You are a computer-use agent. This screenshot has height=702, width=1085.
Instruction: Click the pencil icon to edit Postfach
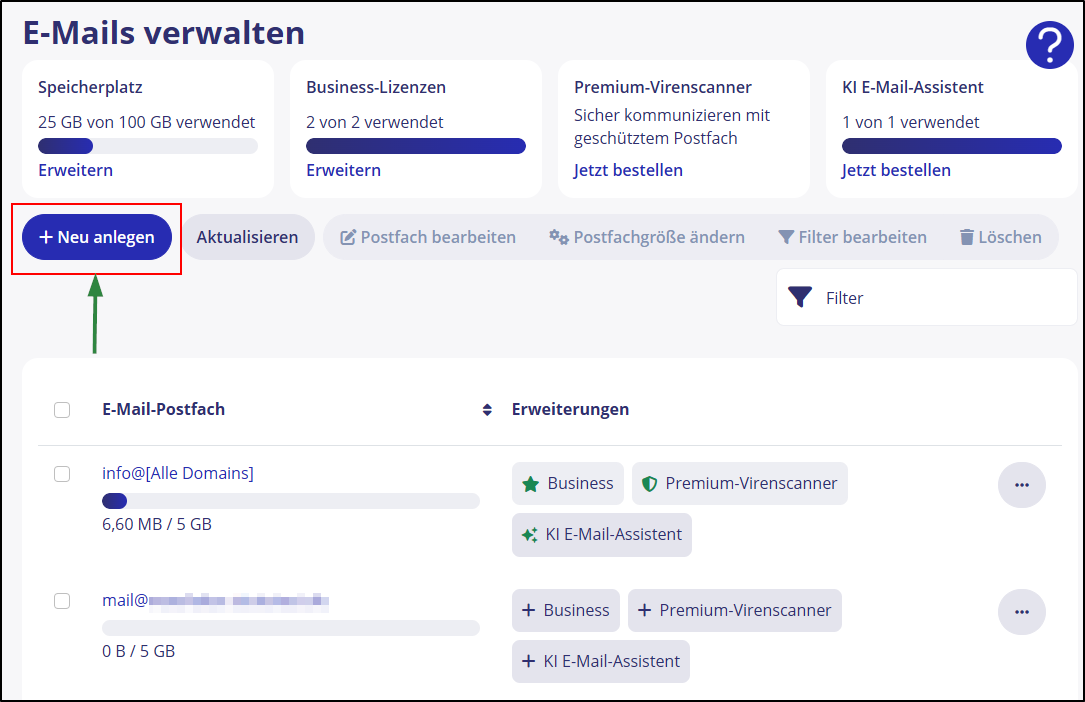(350, 236)
